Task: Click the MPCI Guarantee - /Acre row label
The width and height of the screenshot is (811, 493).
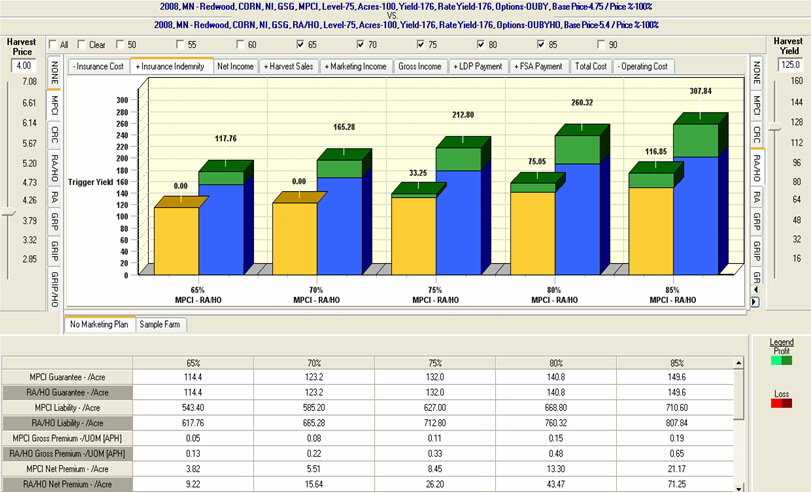Action: pyautogui.click(x=68, y=377)
